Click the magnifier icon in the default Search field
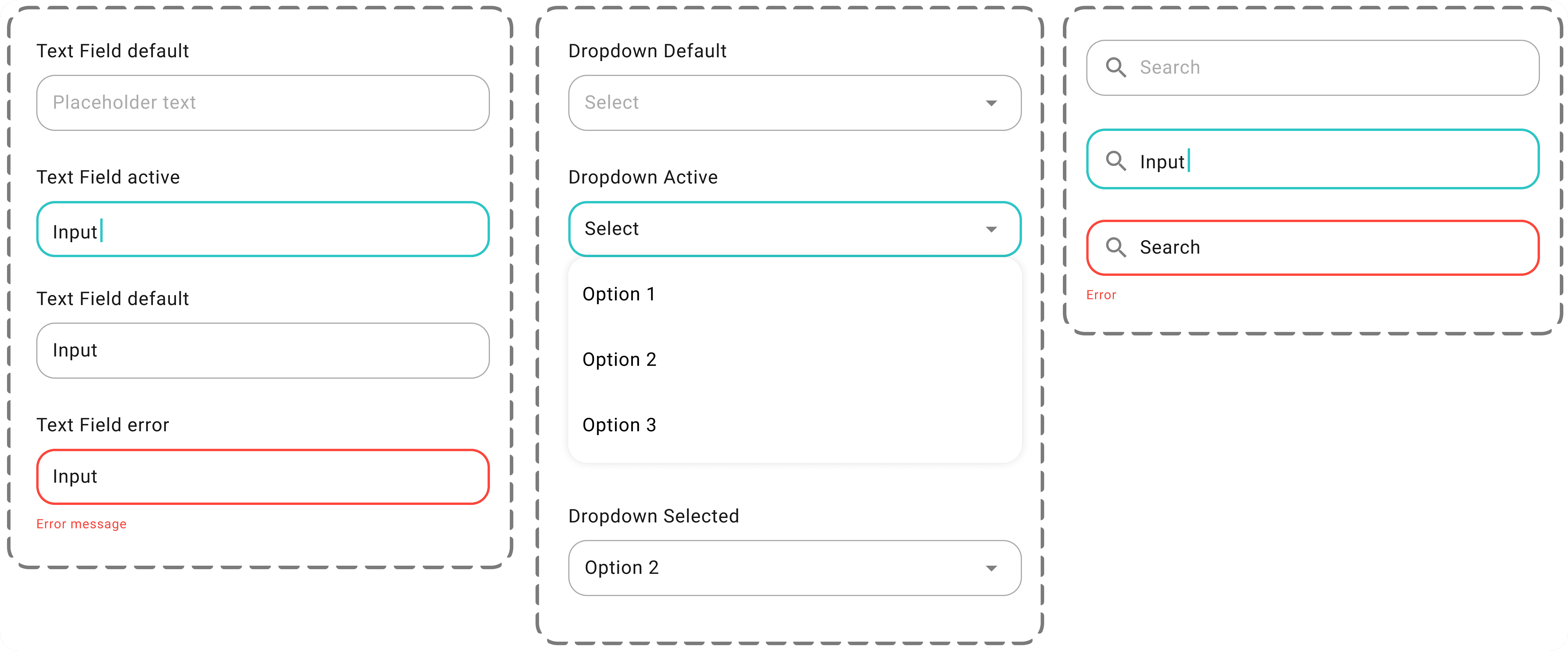Screen dimensions: 1568x651 click(x=1116, y=67)
